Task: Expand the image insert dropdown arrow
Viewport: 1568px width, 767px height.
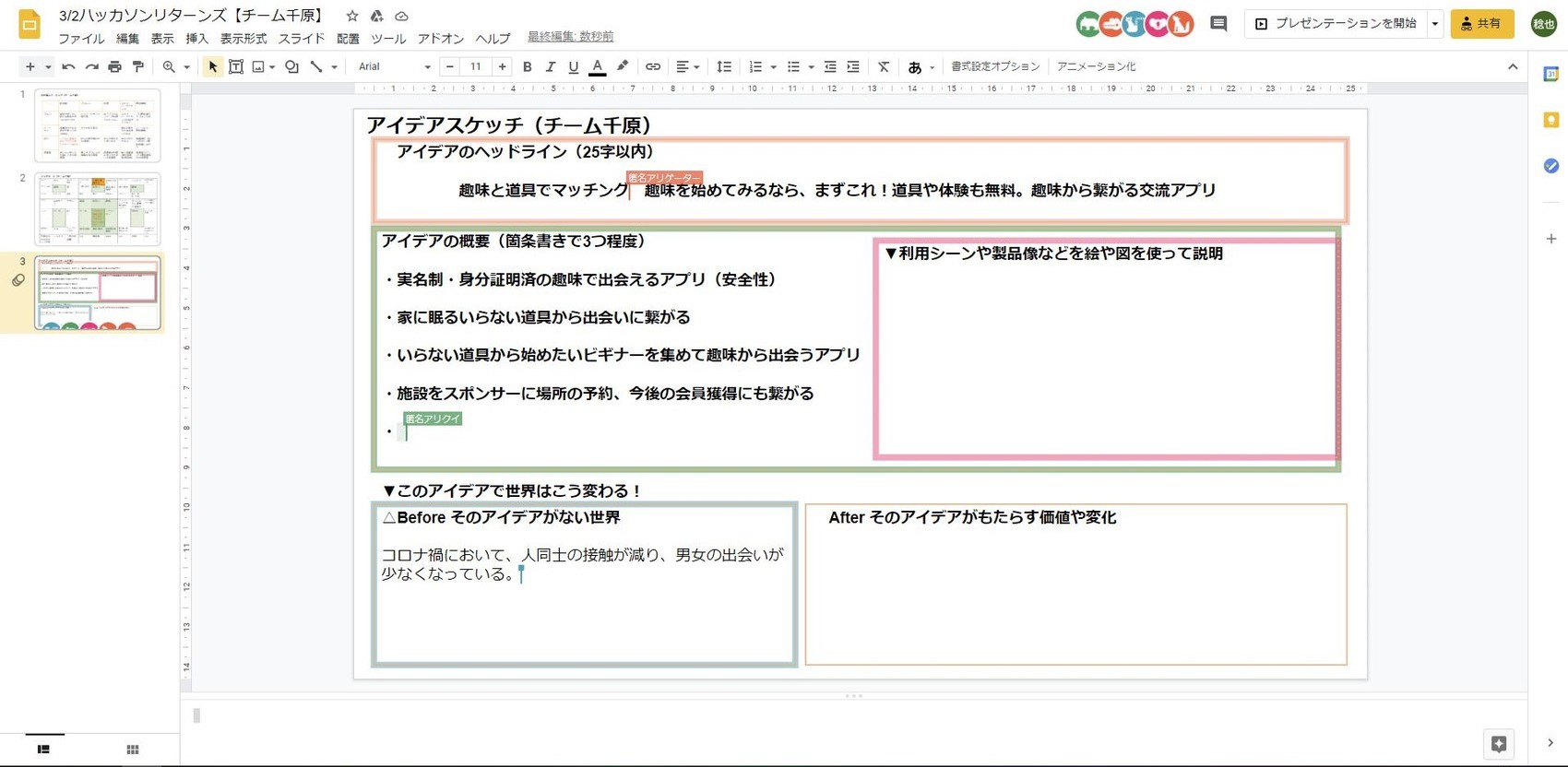Action: (272, 66)
